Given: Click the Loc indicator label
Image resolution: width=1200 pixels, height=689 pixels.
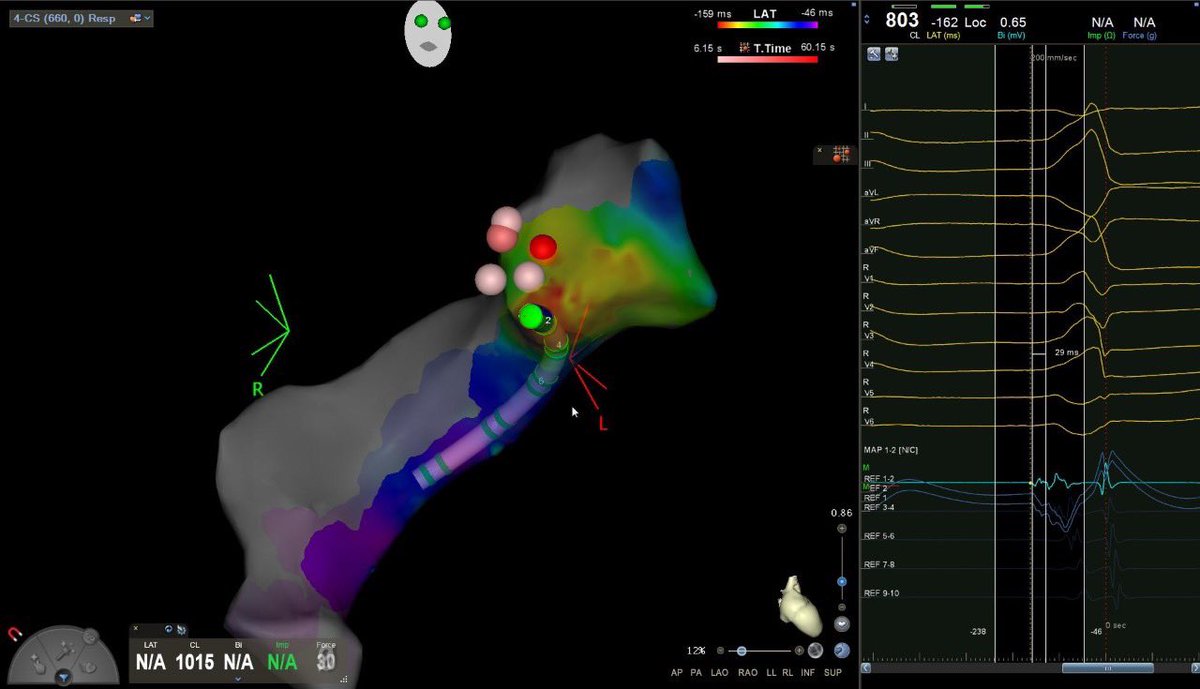Looking at the screenshot, I should pyautogui.click(x=975, y=21).
